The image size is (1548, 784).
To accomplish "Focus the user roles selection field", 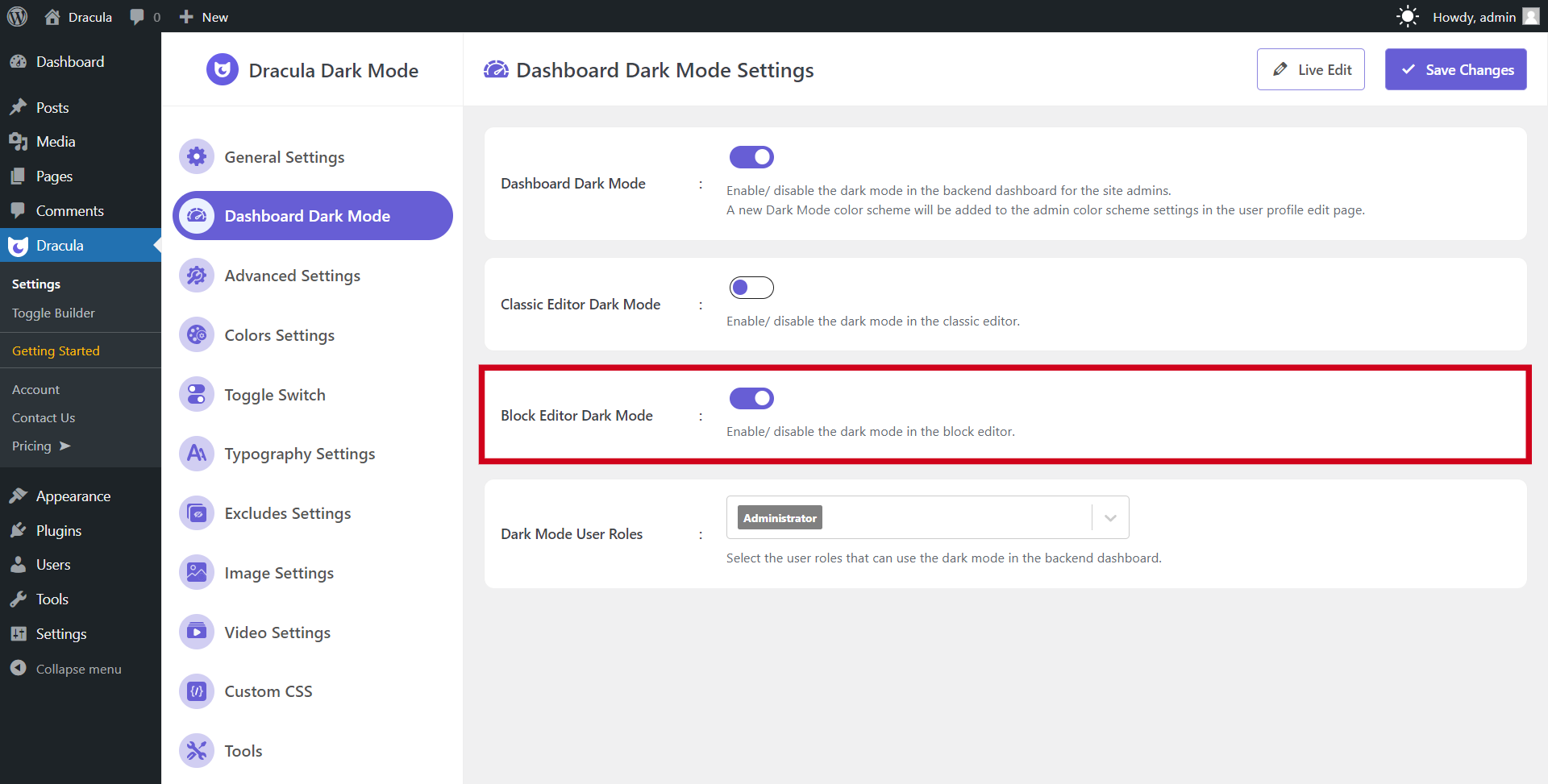I will [x=927, y=517].
